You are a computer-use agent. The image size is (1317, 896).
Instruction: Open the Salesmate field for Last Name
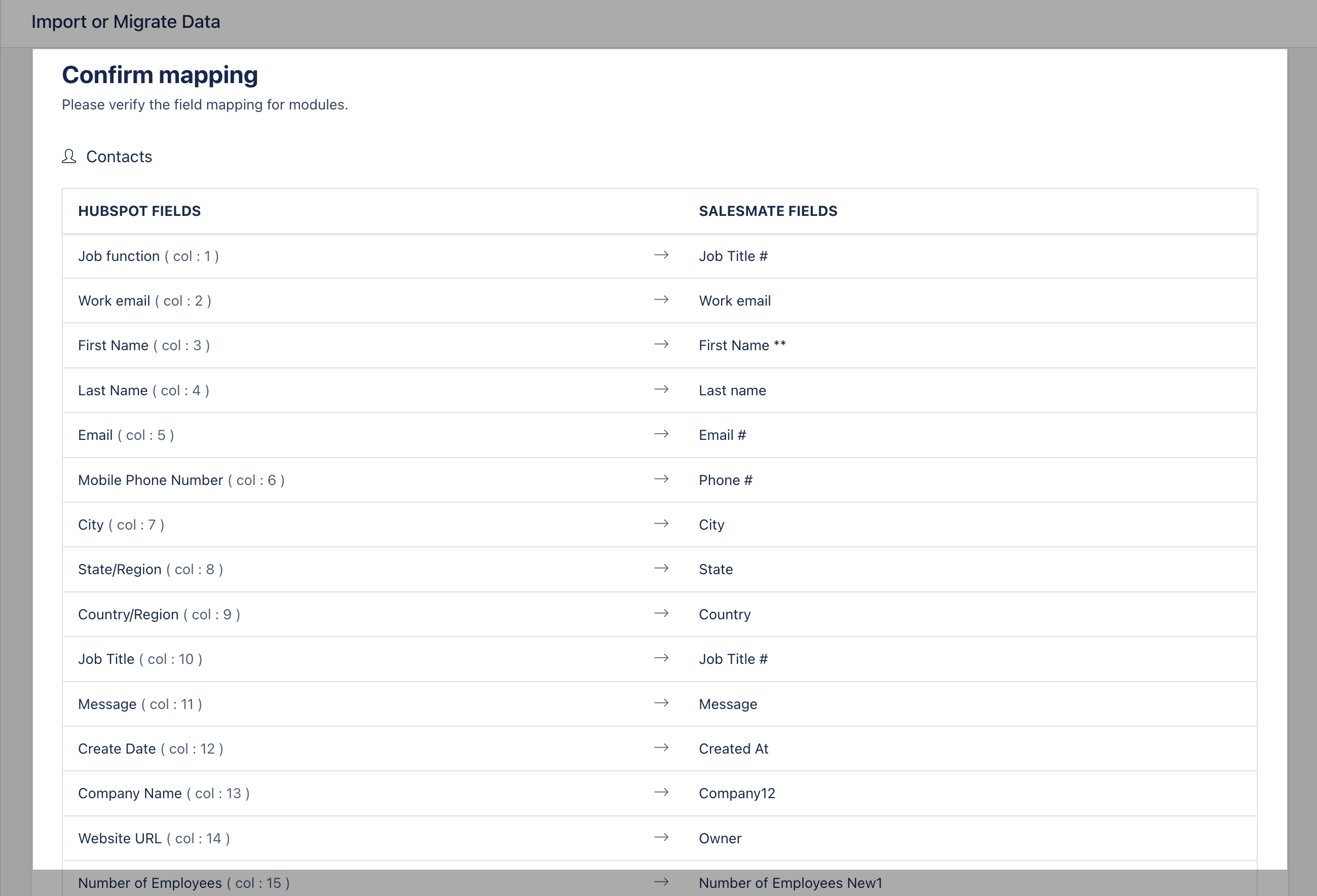click(x=732, y=390)
